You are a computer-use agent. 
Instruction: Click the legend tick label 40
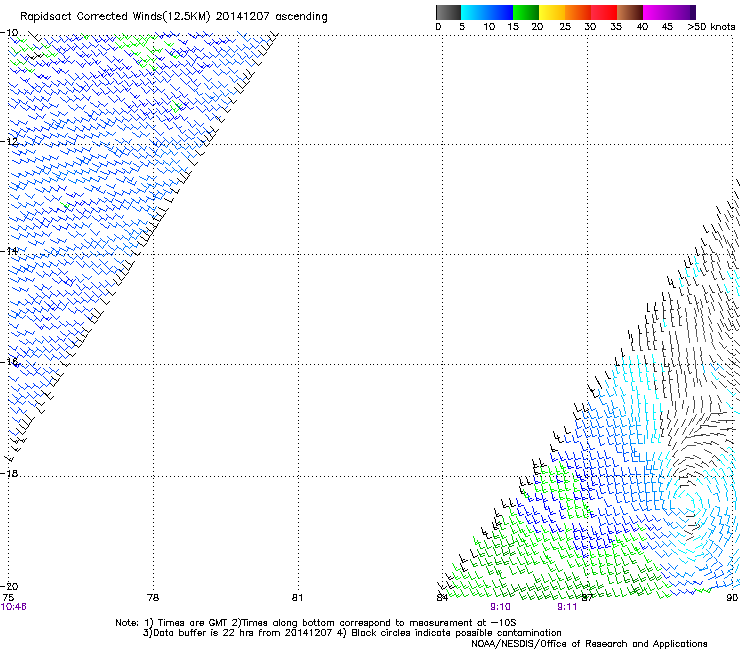click(642, 27)
